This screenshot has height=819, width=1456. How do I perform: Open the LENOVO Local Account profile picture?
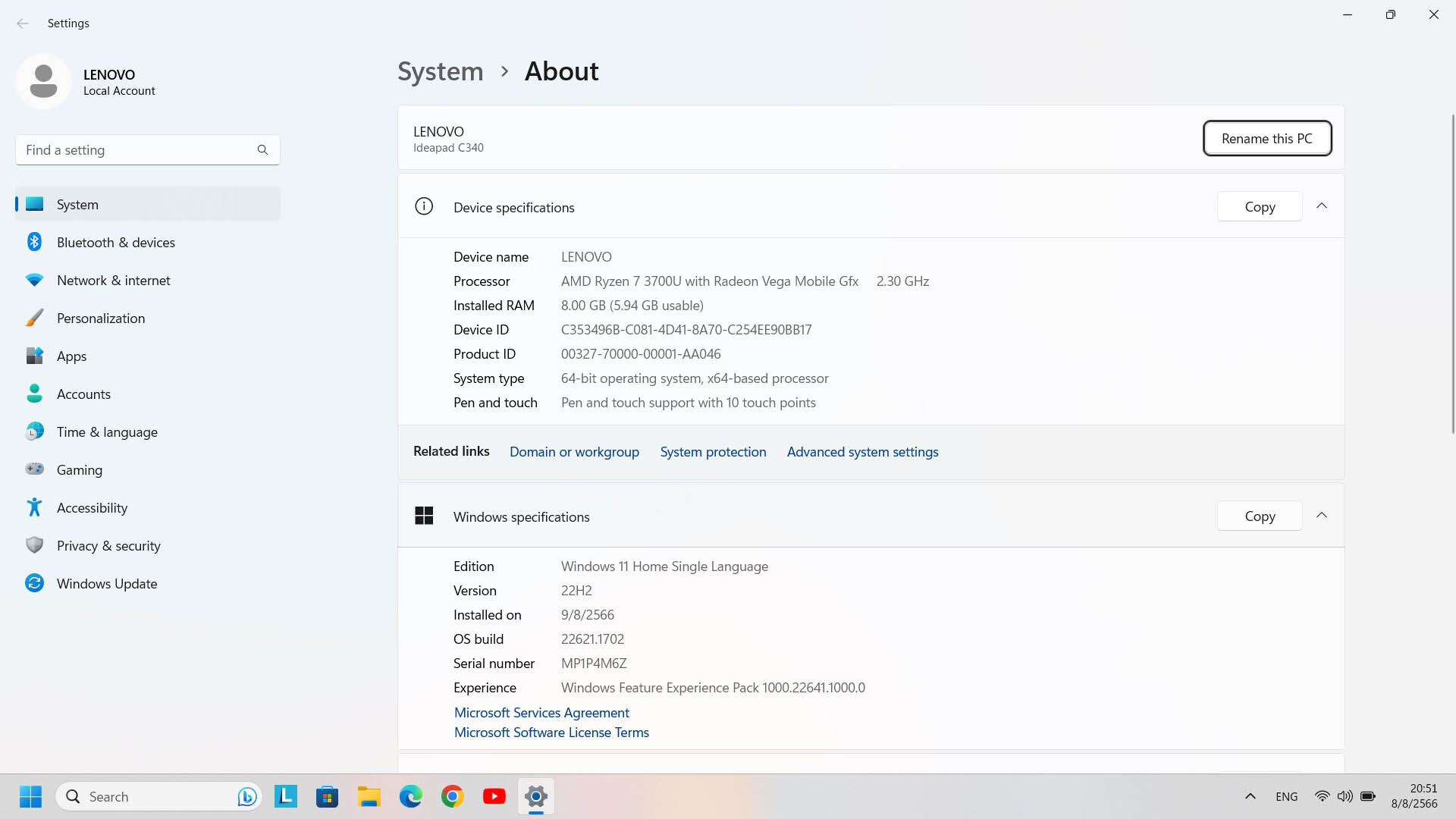(43, 81)
